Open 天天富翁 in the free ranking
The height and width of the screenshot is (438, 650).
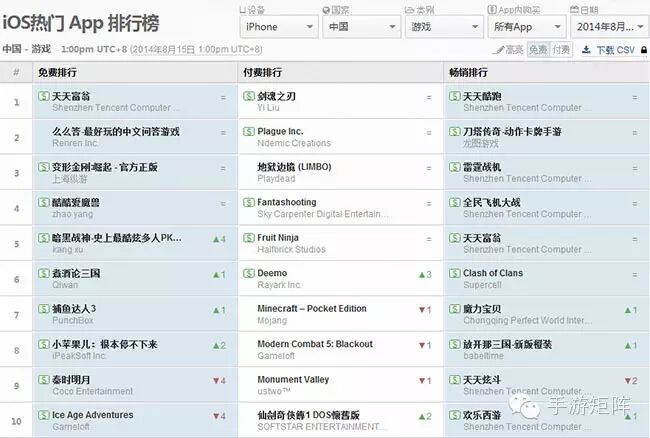[x=71, y=97]
